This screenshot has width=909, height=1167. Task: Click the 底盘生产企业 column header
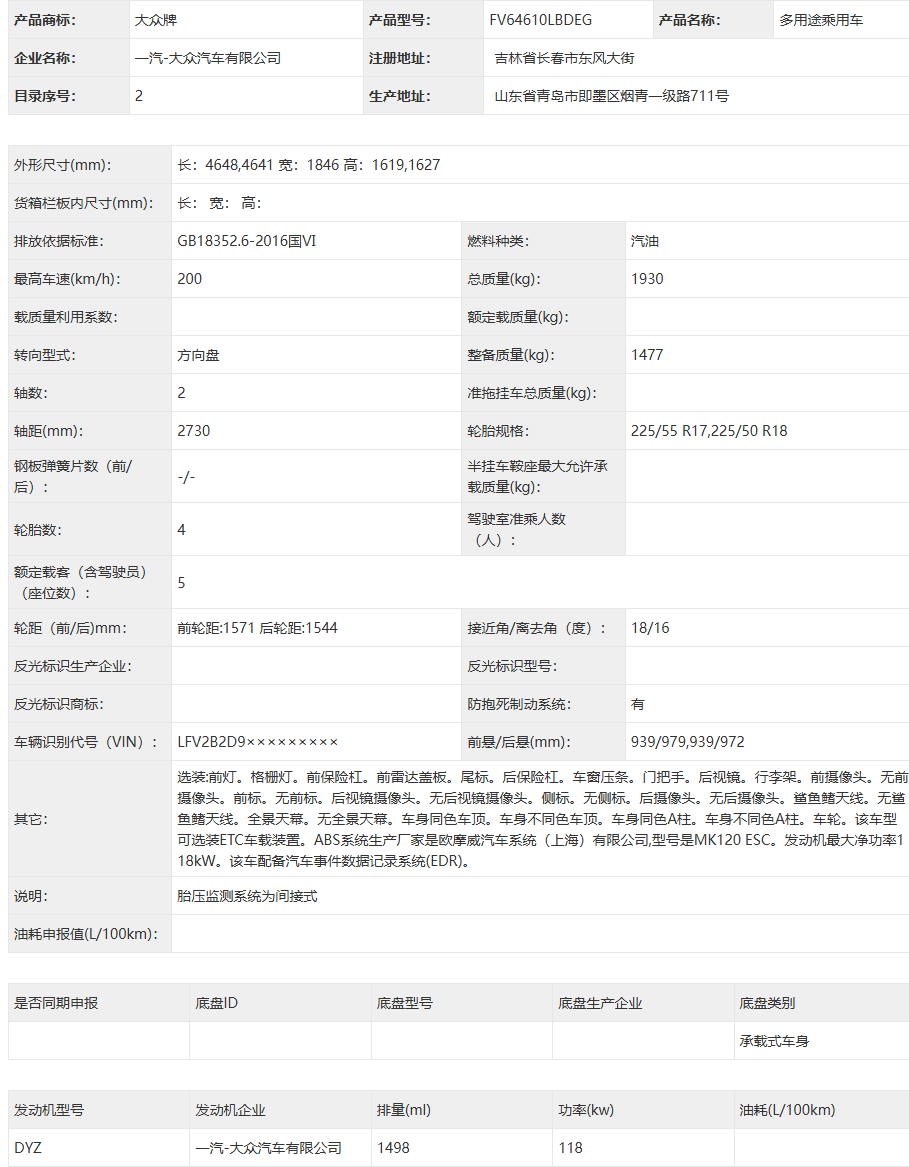[600, 1003]
